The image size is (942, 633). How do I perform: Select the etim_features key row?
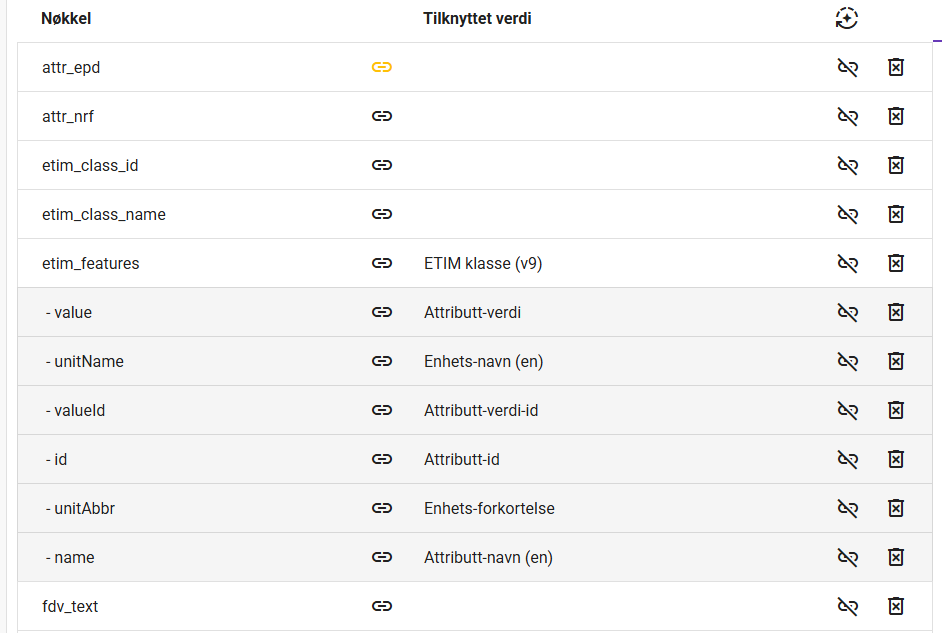point(475,263)
